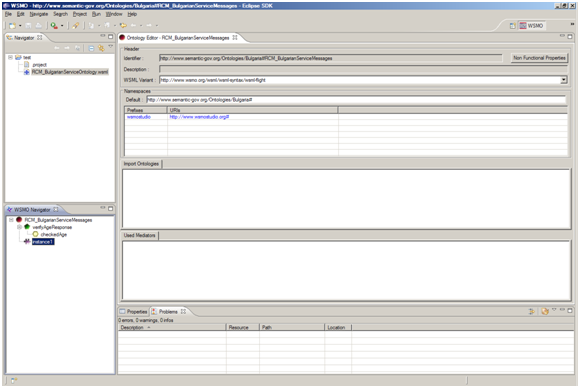The height and width of the screenshot is (388, 580).
Task: Click Collapse All in Navigator toolbar
Action: pos(91,48)
